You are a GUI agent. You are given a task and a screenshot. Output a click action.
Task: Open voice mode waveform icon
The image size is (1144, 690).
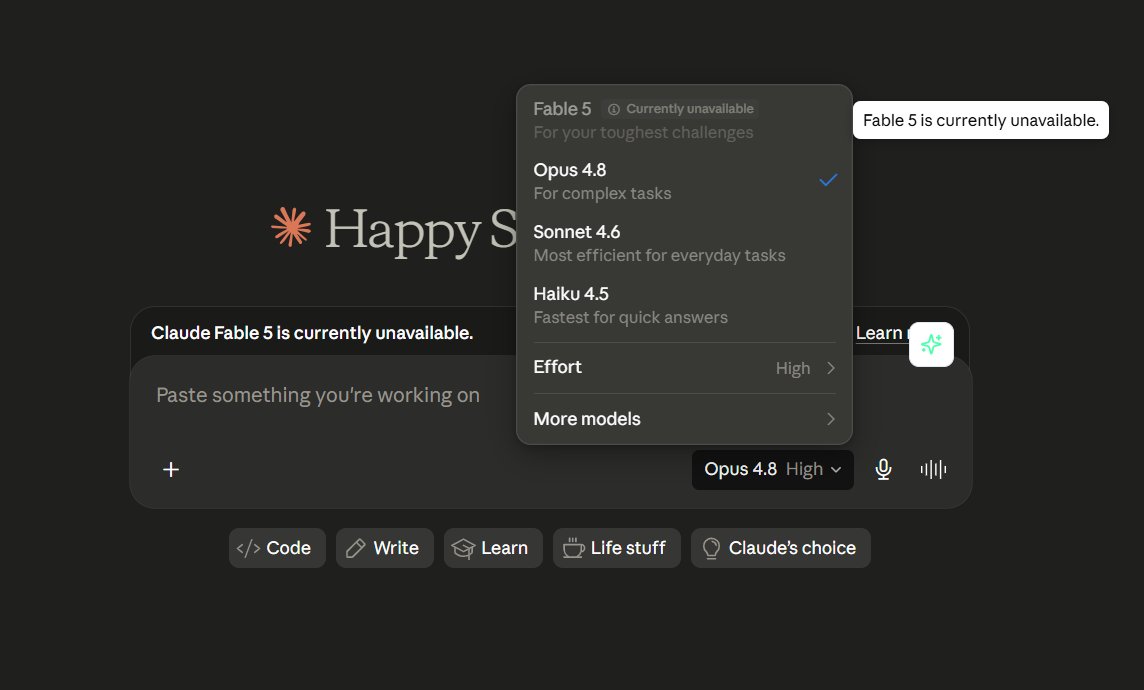[x=933, y=470]
